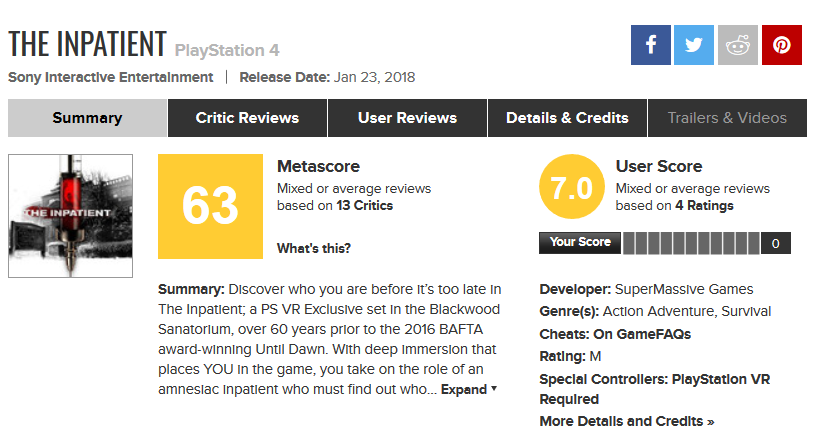Share the page on Twitter

pos(694,45)
